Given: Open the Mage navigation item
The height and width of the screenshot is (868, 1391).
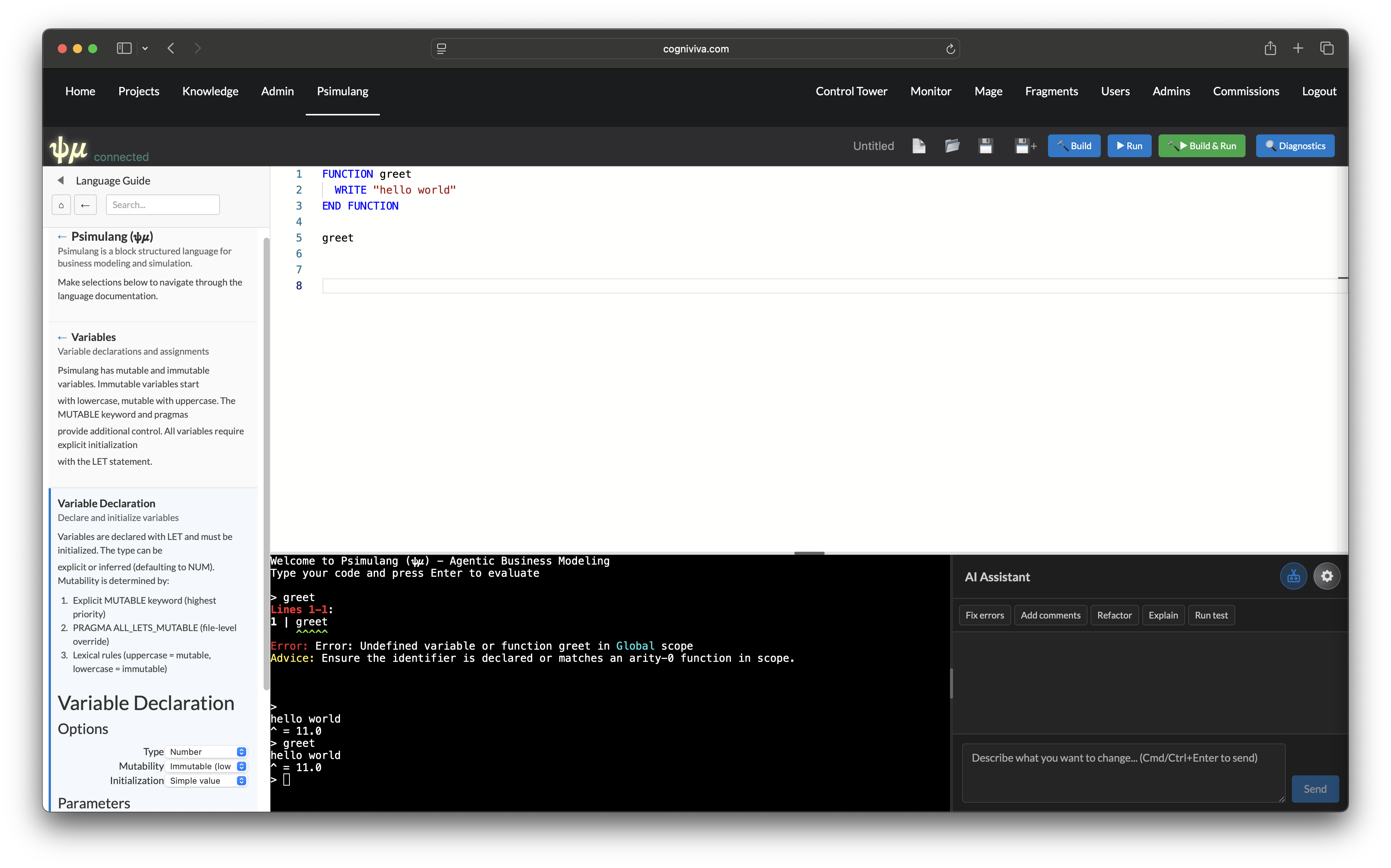Looking at the screenshot, I should click(988, 91).
